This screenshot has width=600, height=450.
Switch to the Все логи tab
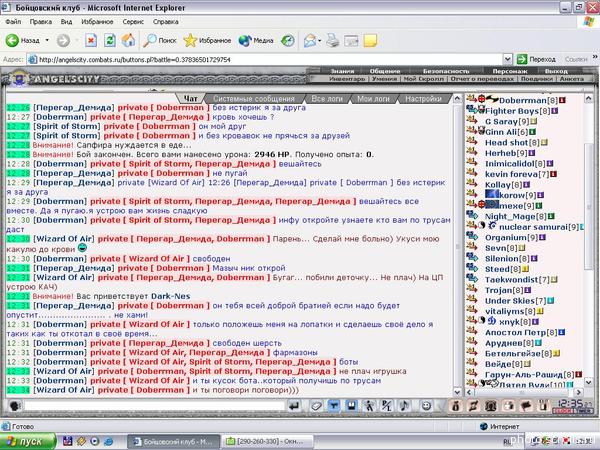pyautogui.click(x=327, y=99)
